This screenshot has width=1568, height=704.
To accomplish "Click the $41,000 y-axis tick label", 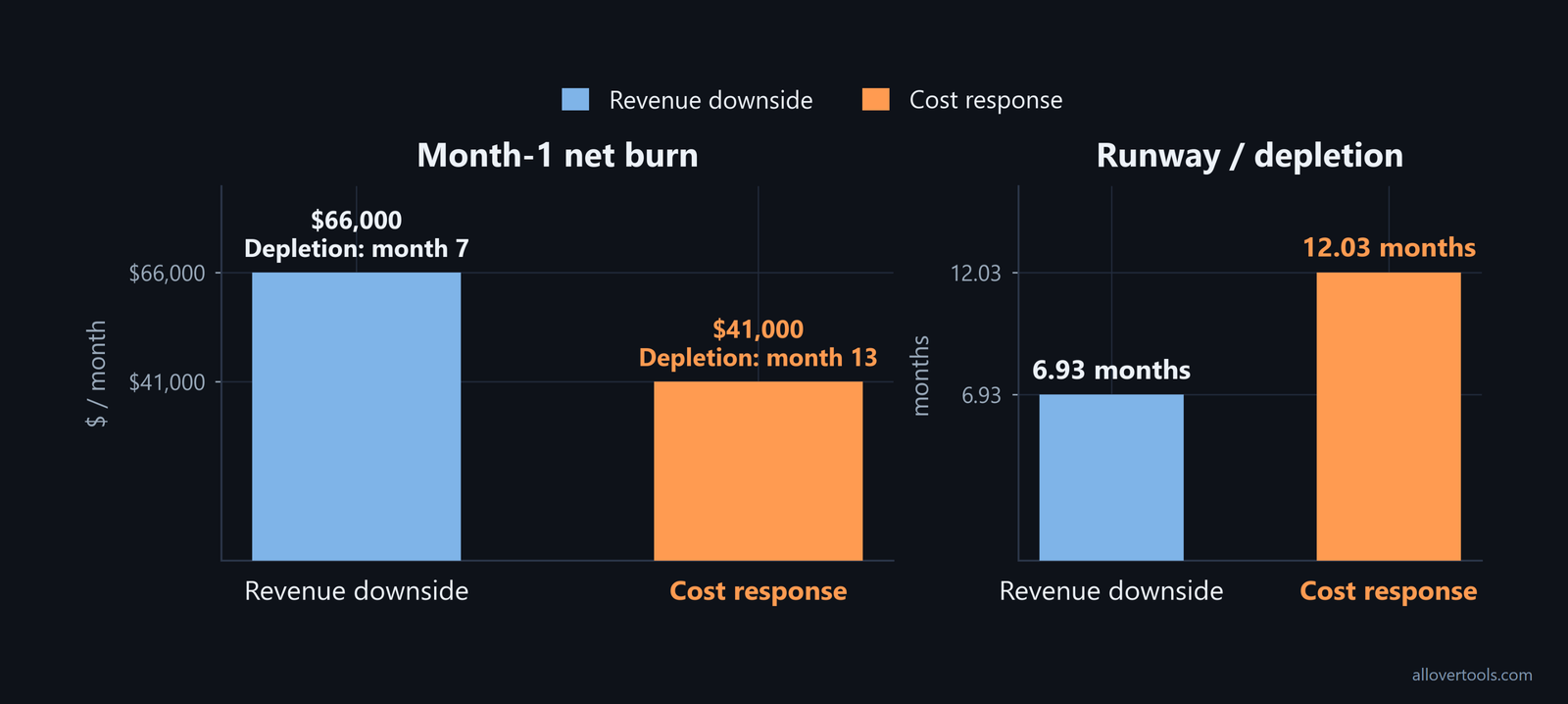I will click(x=168, y=382).
